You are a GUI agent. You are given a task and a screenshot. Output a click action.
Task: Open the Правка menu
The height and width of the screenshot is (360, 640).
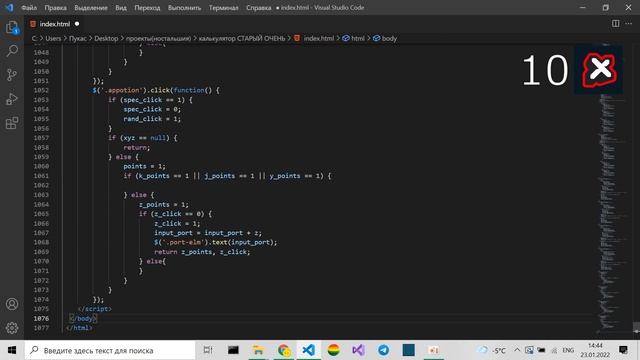point(56,8)
